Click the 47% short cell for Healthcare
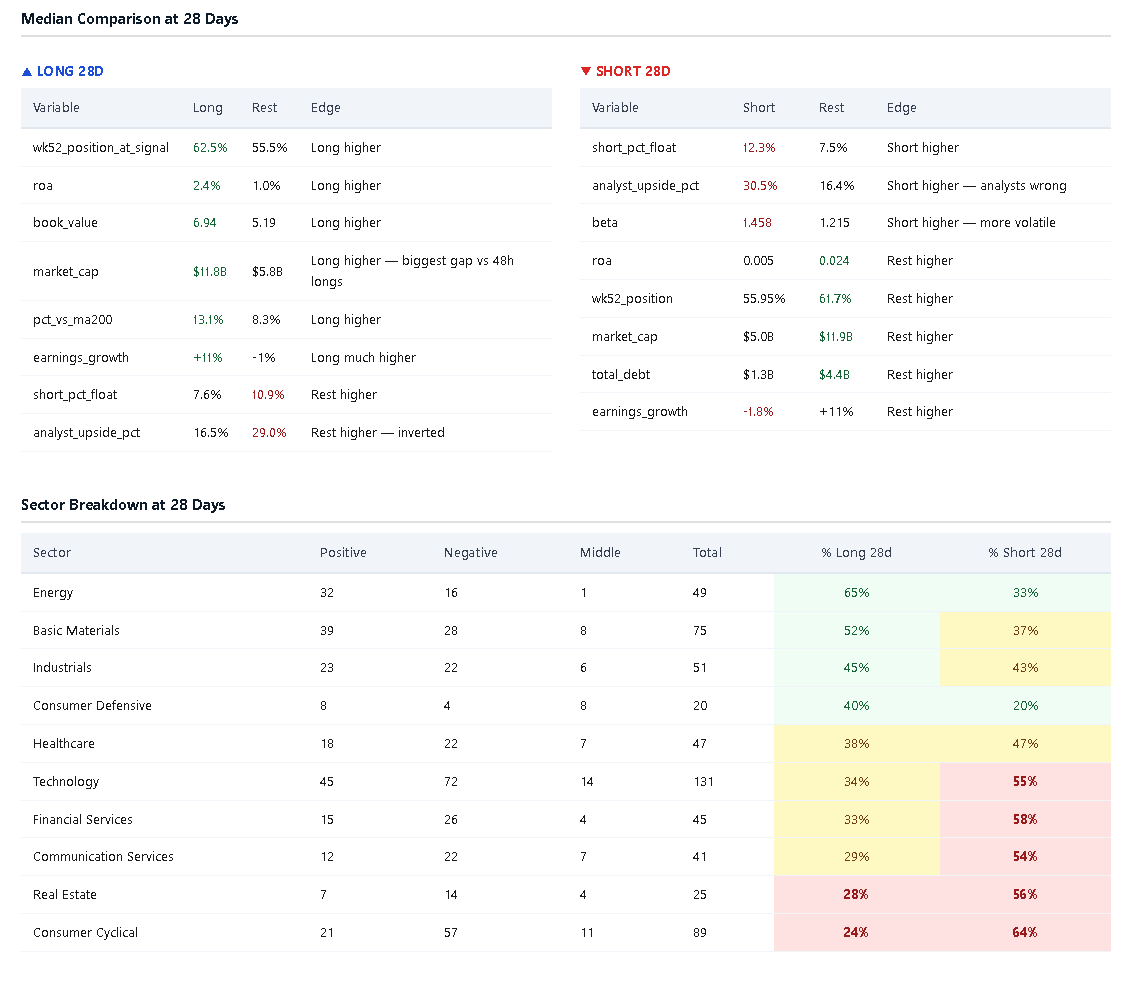Image resolution: width=1123 pixels, height=984 pixels. [x=1025, y=744]
